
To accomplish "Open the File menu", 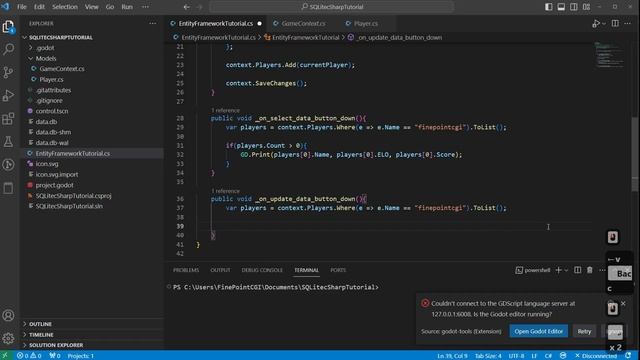I will [22, 7].
